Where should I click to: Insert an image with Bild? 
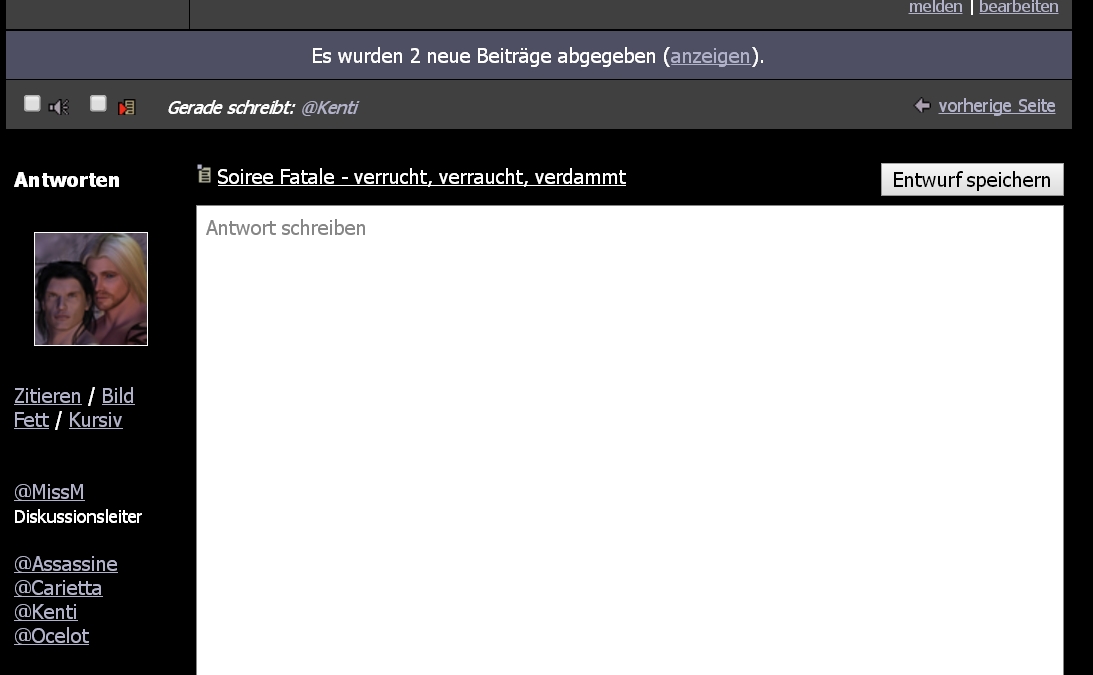pos(118,396)
